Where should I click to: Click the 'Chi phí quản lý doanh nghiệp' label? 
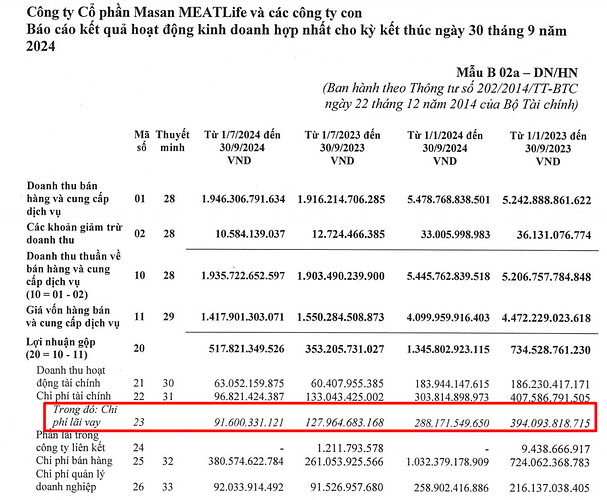[x=70, y=480]
